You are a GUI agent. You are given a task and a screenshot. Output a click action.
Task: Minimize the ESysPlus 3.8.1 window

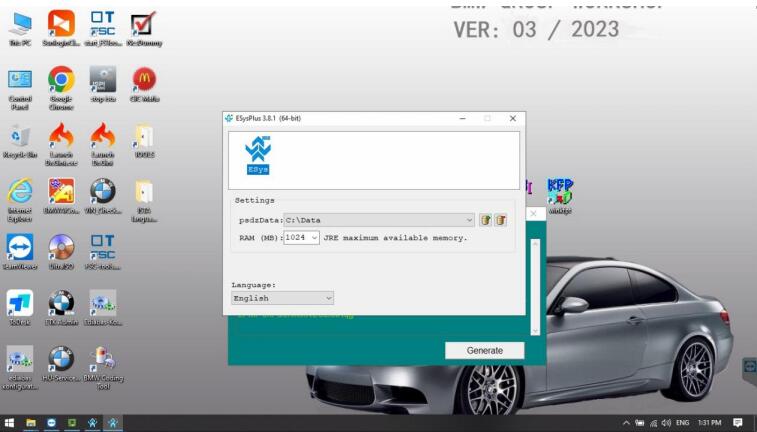(x=463, y=118)
